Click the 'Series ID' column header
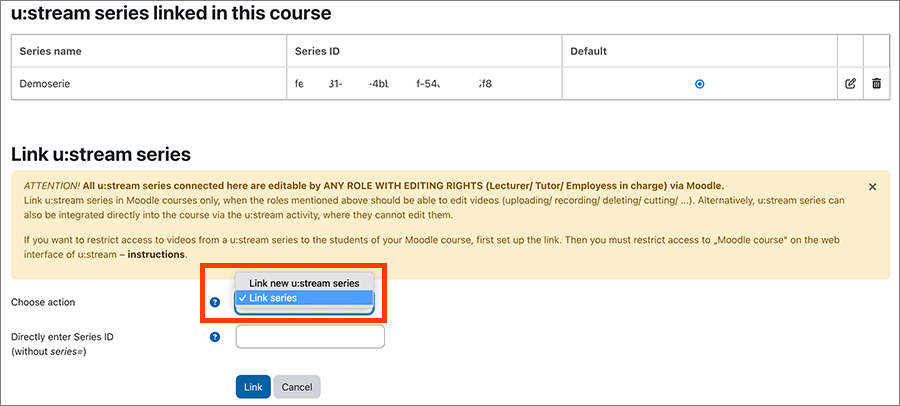This screenshot has width=900, height=406. pyautogui.click(x=319, y=51)
